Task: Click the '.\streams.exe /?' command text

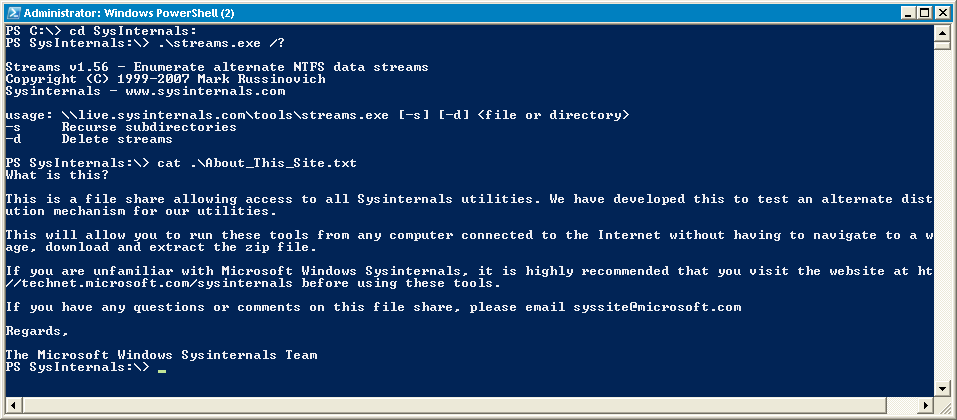Action: (x=221, y=43)
